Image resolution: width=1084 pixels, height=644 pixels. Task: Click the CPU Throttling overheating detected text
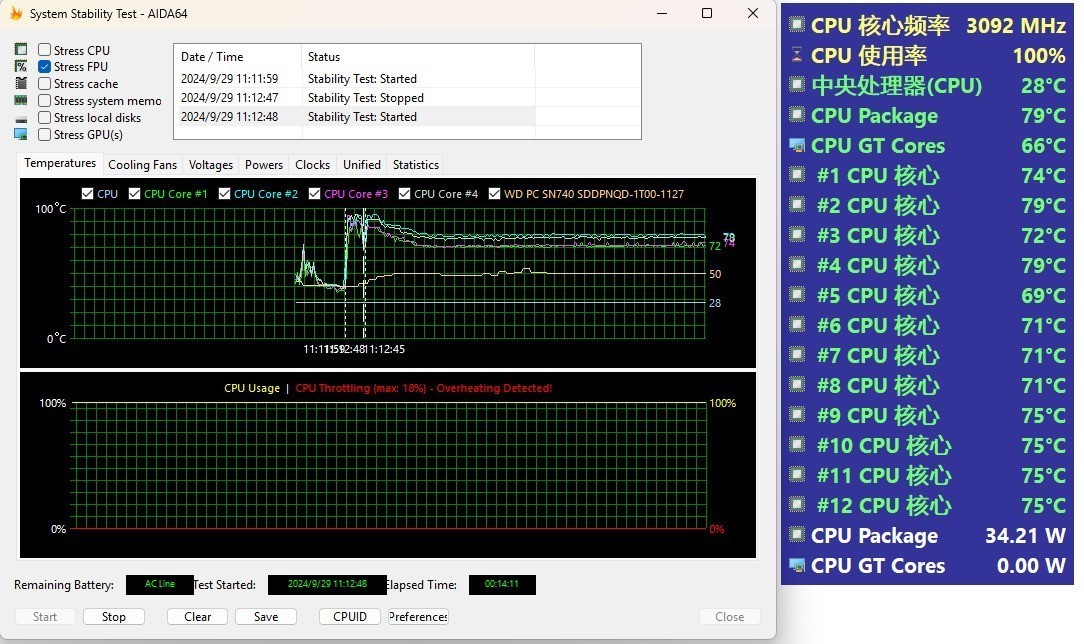pyautogui.click(x=424, y=388)
